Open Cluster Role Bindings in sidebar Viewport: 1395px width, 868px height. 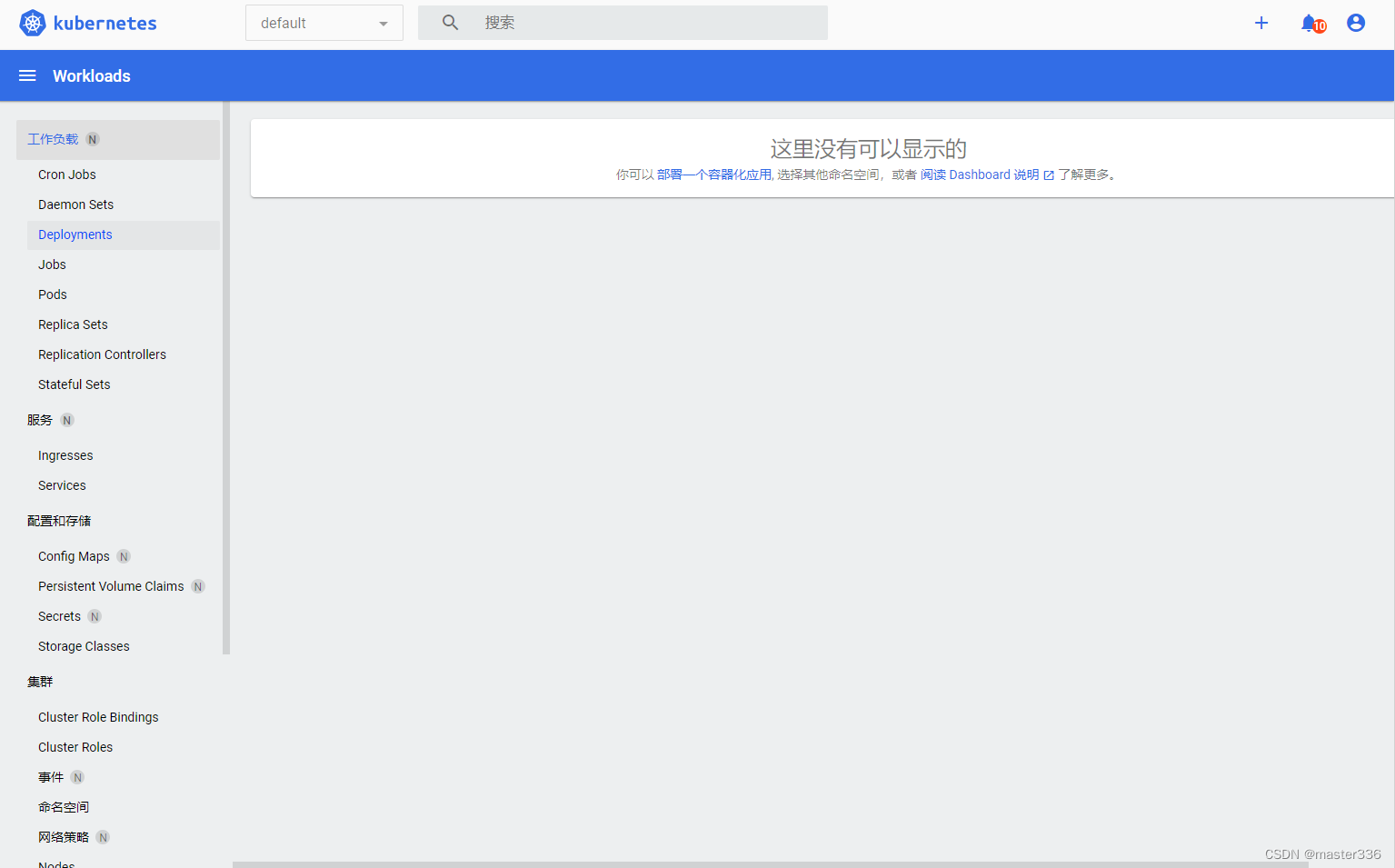[x=98, y=717]
